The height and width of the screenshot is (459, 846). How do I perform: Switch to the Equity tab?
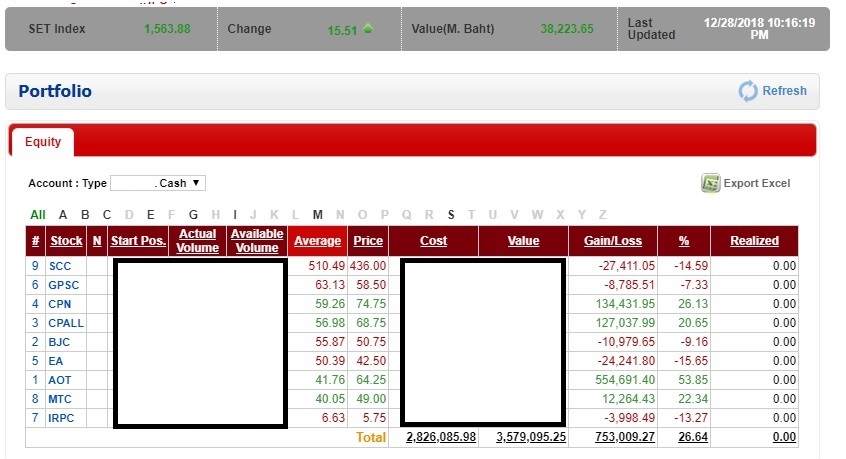click(43, 142)
